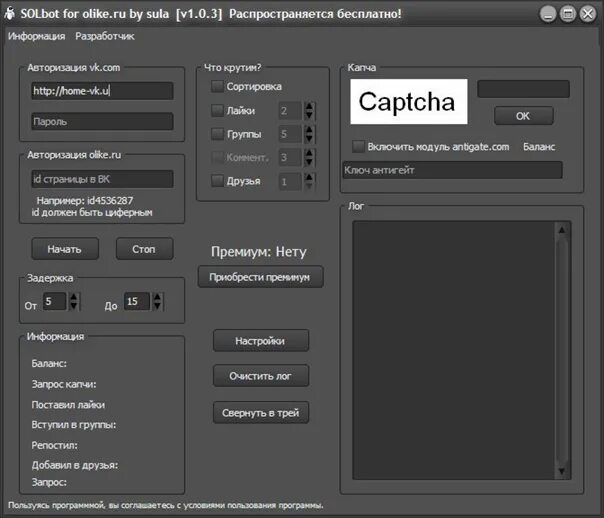Click the vk.com login input field
This screenshot has height=518, width=604.
tap(102, 91)
